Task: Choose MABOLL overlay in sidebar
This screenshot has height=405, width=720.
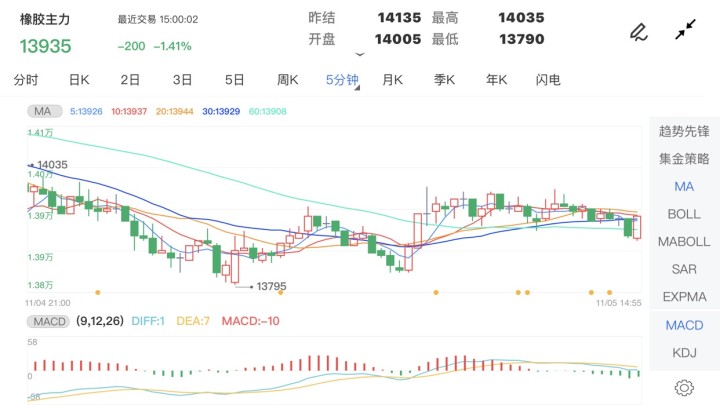Action: click(x=684, y=242)
